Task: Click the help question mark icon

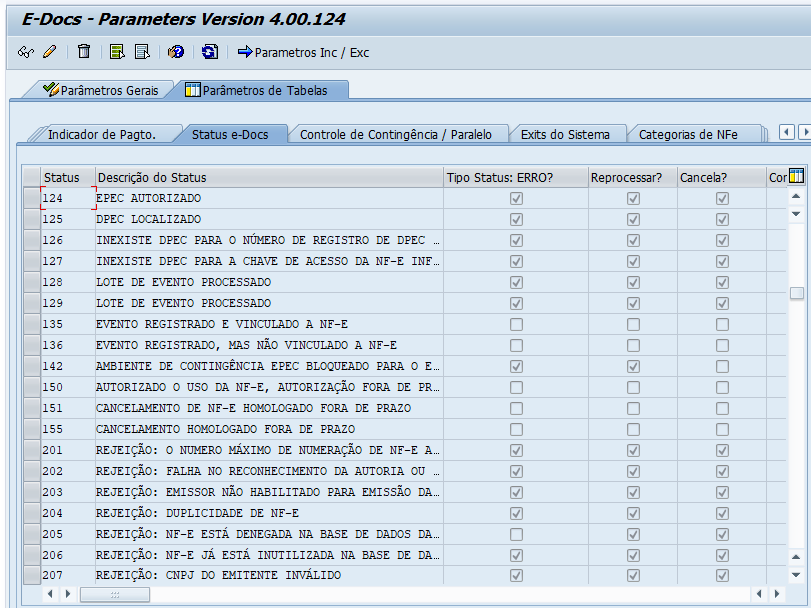Action: click(x=176, y=52)
